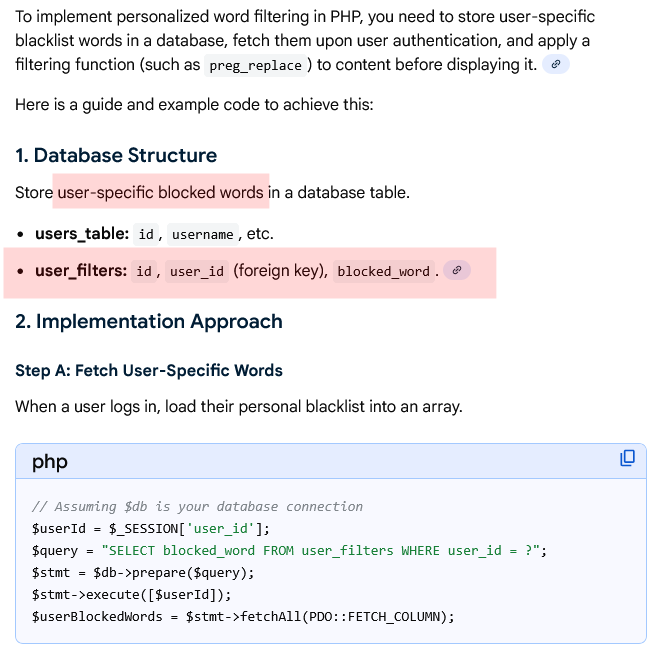Viewport: 664px width, 661px height.
Task: Click the "Step A: Fetch User-Specific Words" subheading
Action: click(149, 370)
